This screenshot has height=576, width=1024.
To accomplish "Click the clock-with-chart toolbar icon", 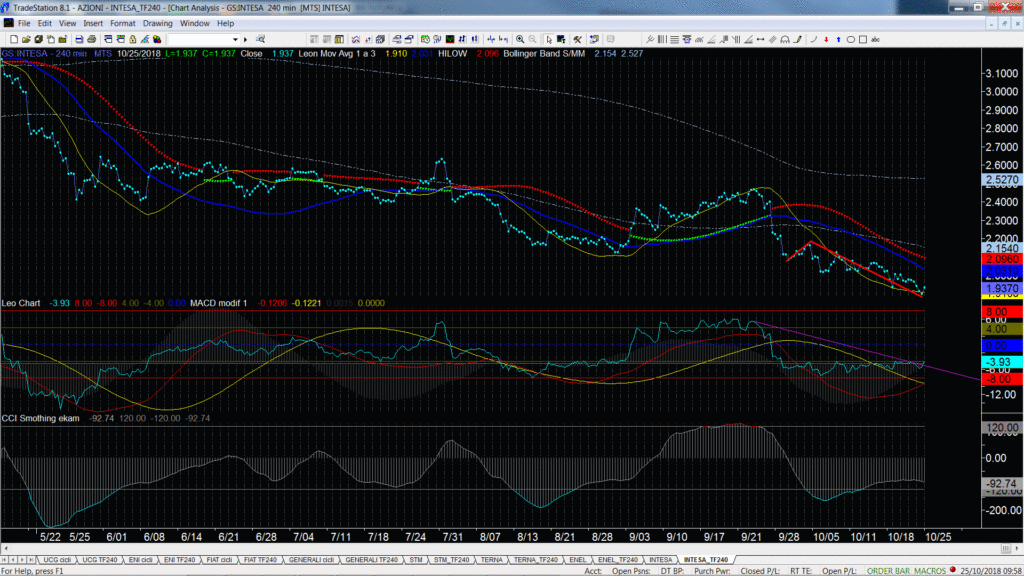I will pos(425,39).
